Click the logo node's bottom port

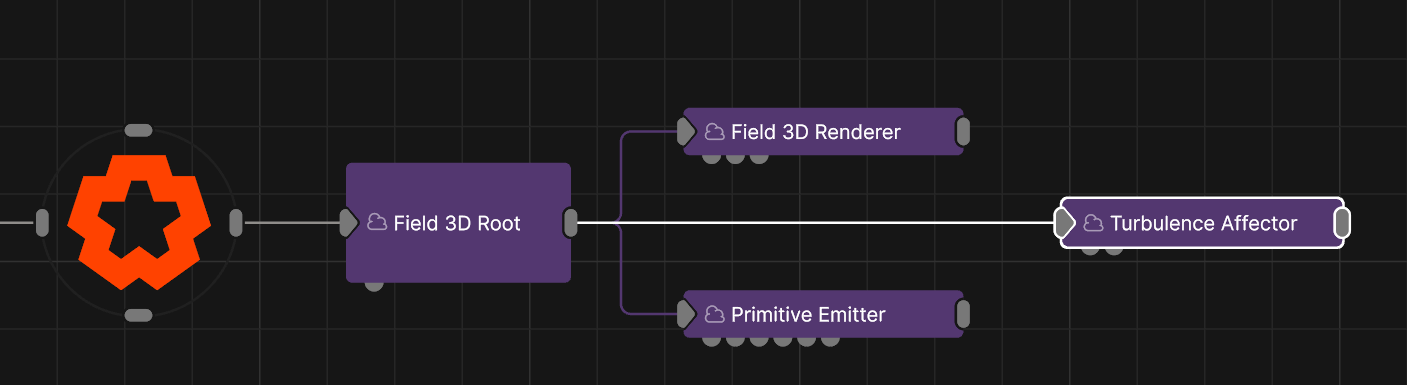139,315
